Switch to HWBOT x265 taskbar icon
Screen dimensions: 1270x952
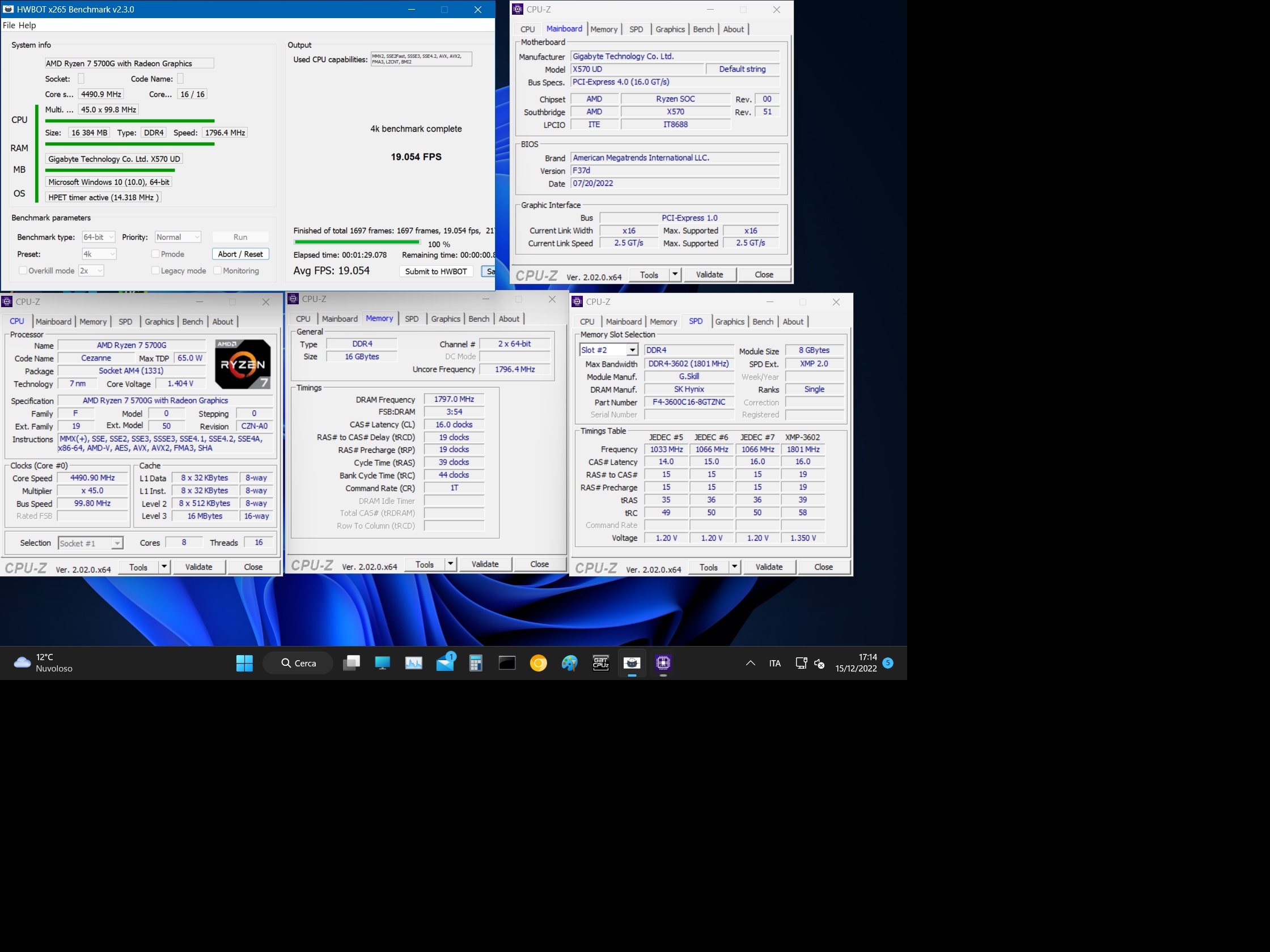coord(632,663)
